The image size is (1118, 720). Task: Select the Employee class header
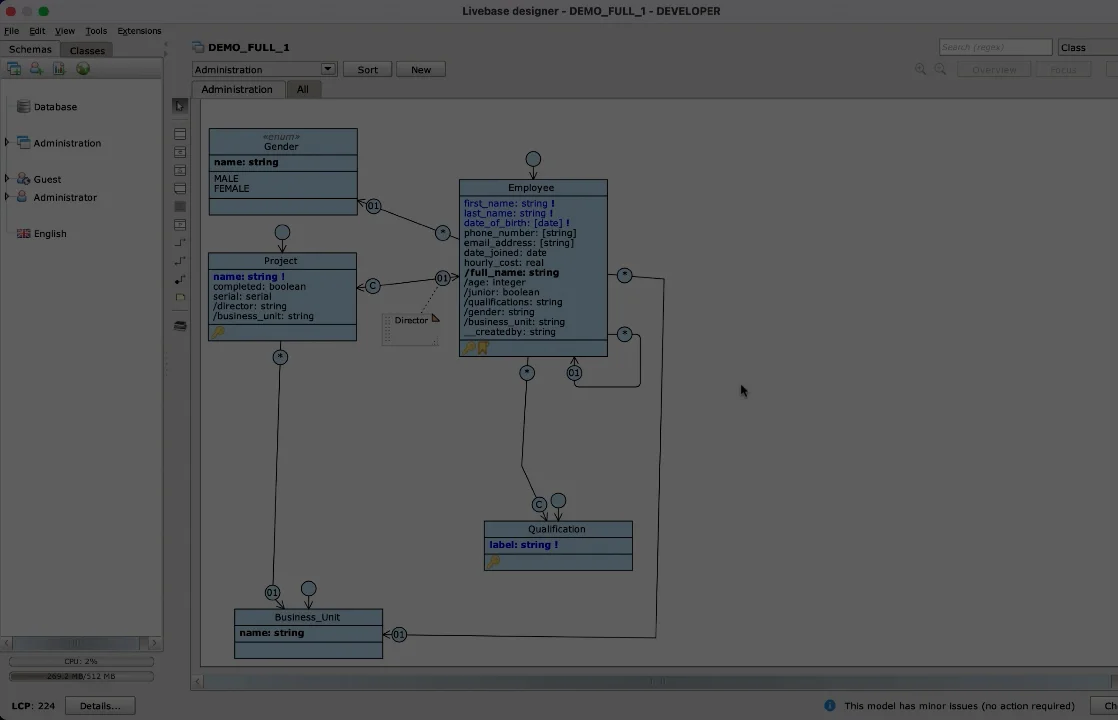coord(533,187)
